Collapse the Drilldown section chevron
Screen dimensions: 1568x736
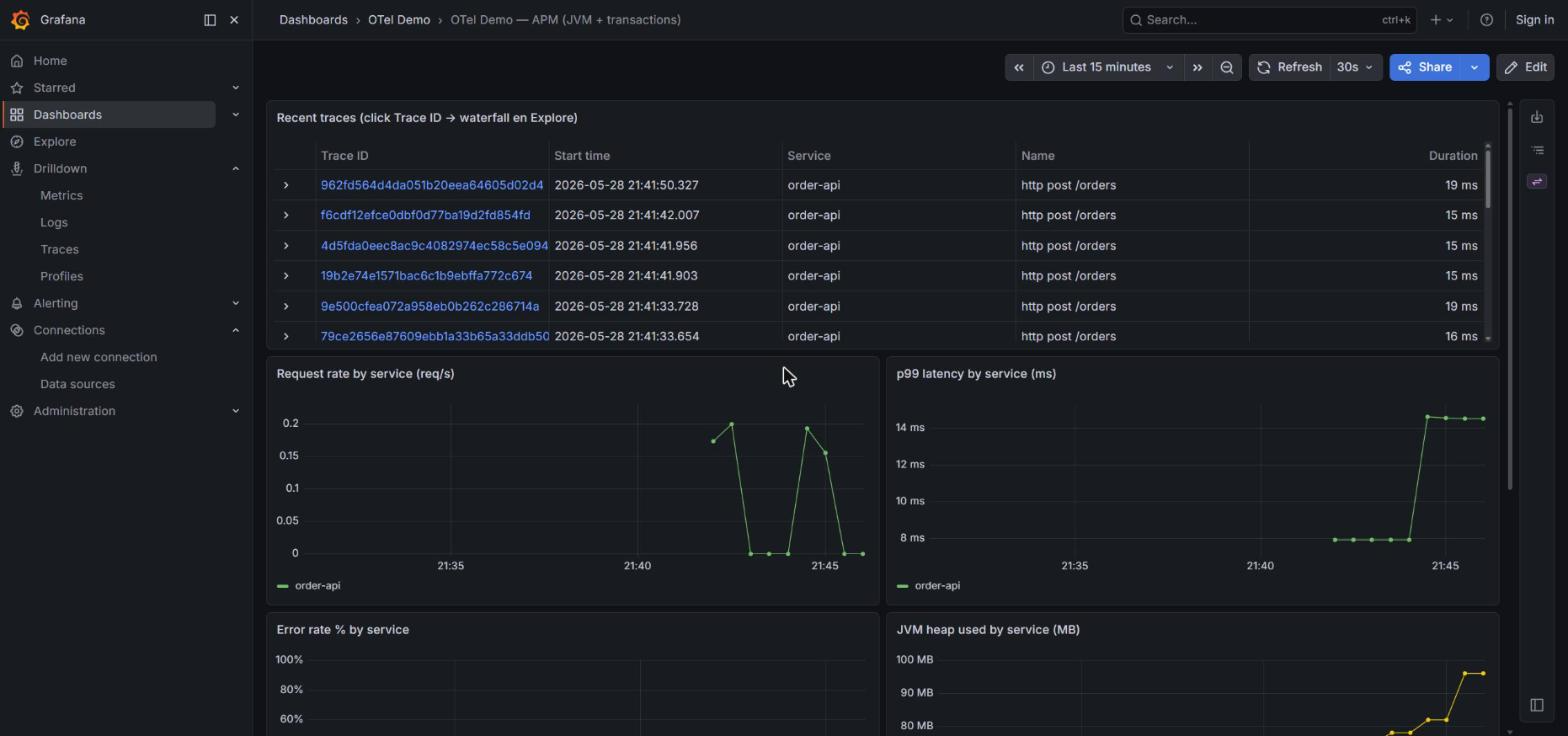(x=235, y=169)
